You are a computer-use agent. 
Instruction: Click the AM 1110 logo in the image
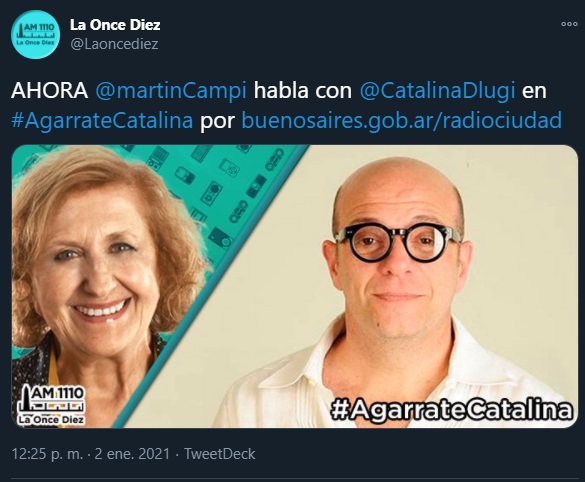[x=51, y=405]
